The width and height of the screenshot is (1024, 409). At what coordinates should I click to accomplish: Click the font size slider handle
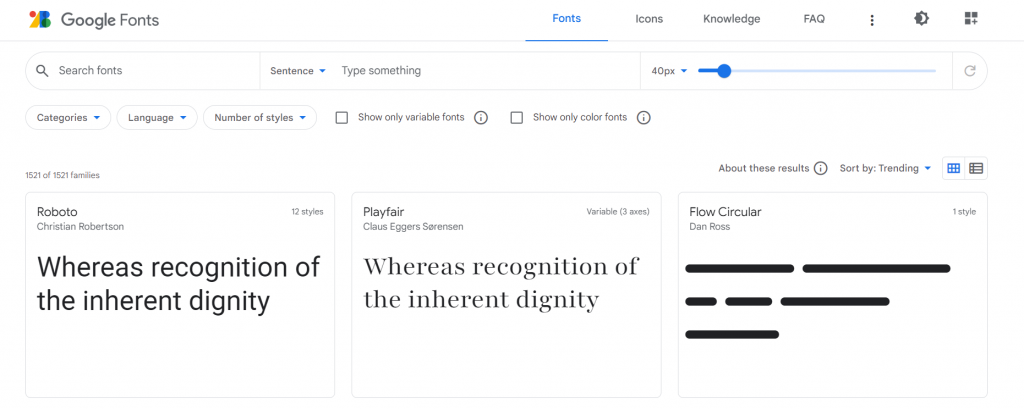[724, 71]
